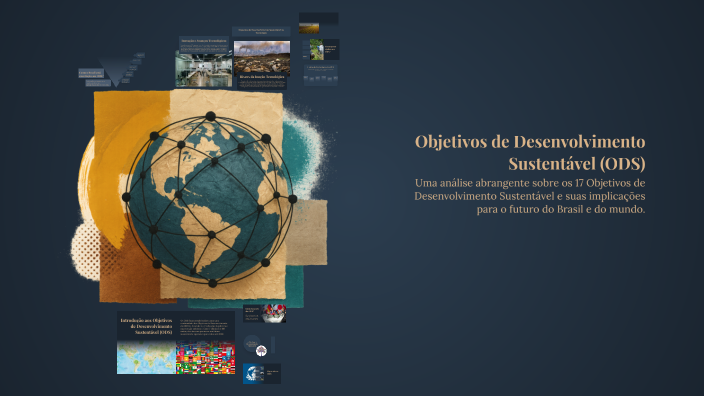Click the networked globe illustration
This screenshot has width=704, height=396.
[209, 200]
